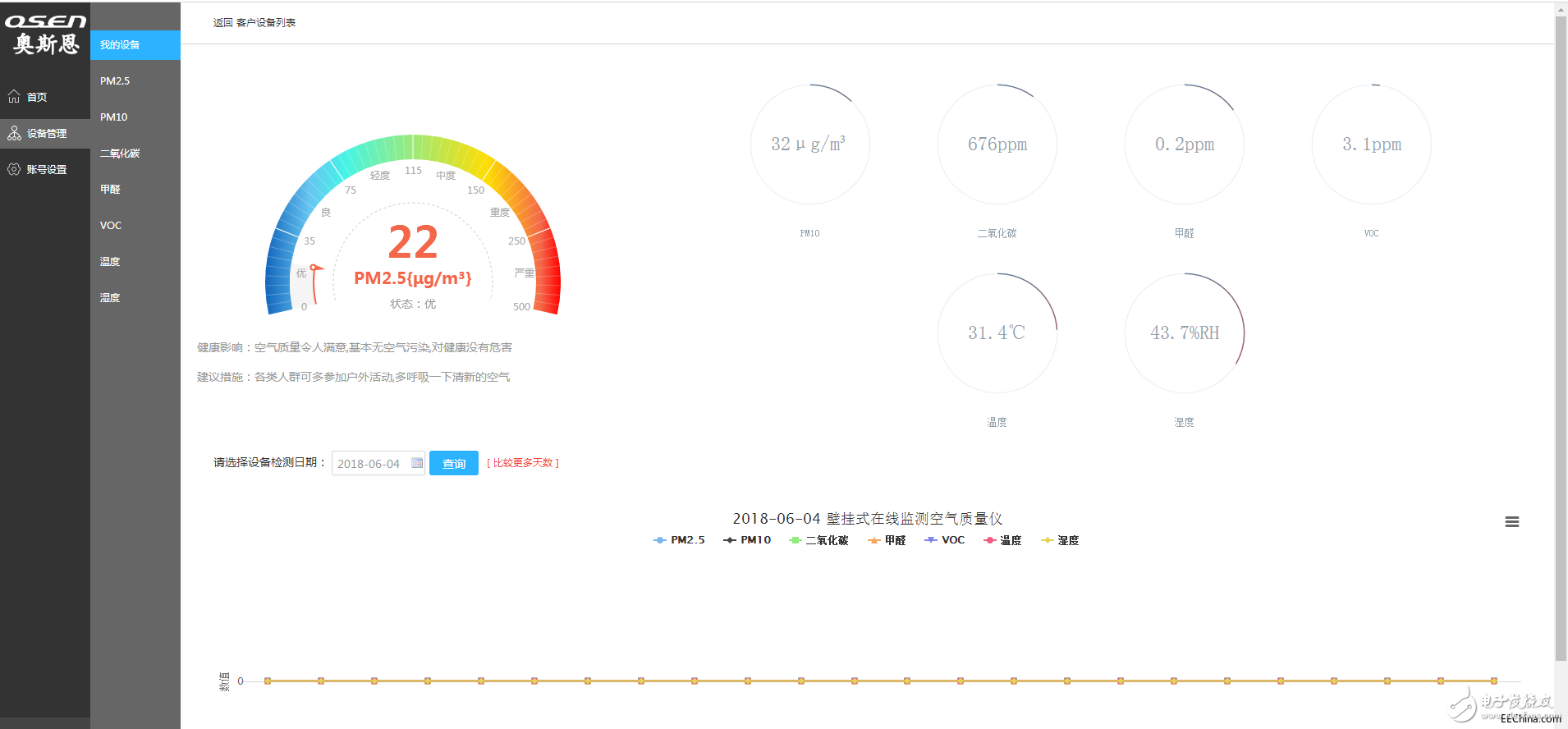Toggle PM2.5 series in chart legend
Image resolution: width=1568 pixels, height=729 pixels.
click(x=679, y=540)
